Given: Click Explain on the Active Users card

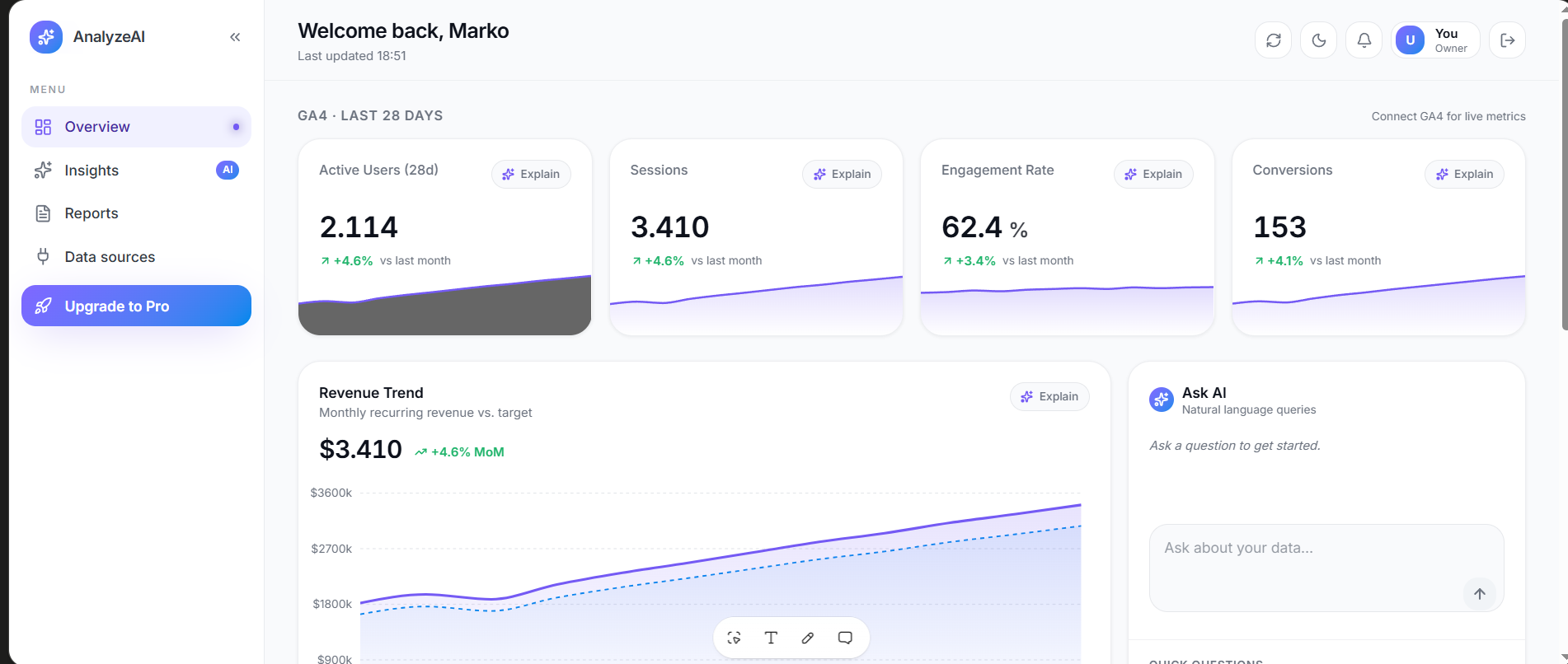Looking at the screenshot, I should tap(531, 174).
